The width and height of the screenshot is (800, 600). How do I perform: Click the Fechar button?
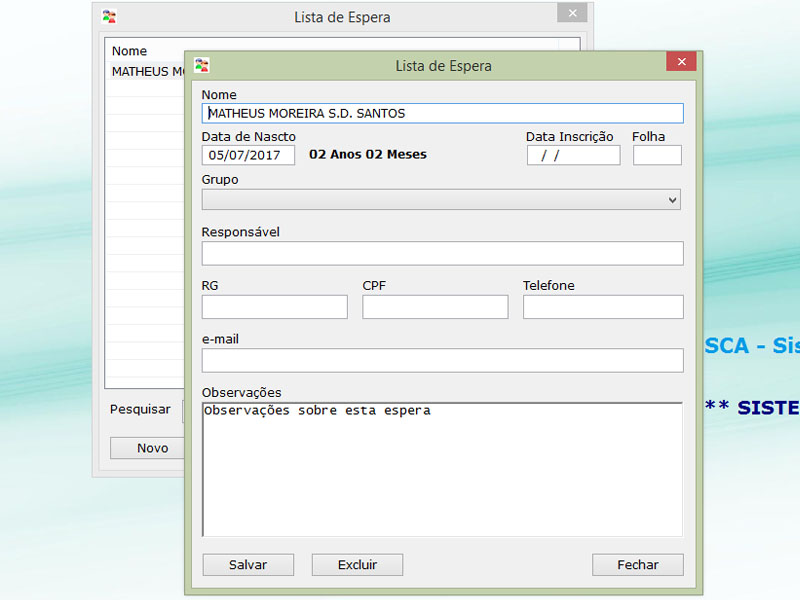(x=637, y=565)
